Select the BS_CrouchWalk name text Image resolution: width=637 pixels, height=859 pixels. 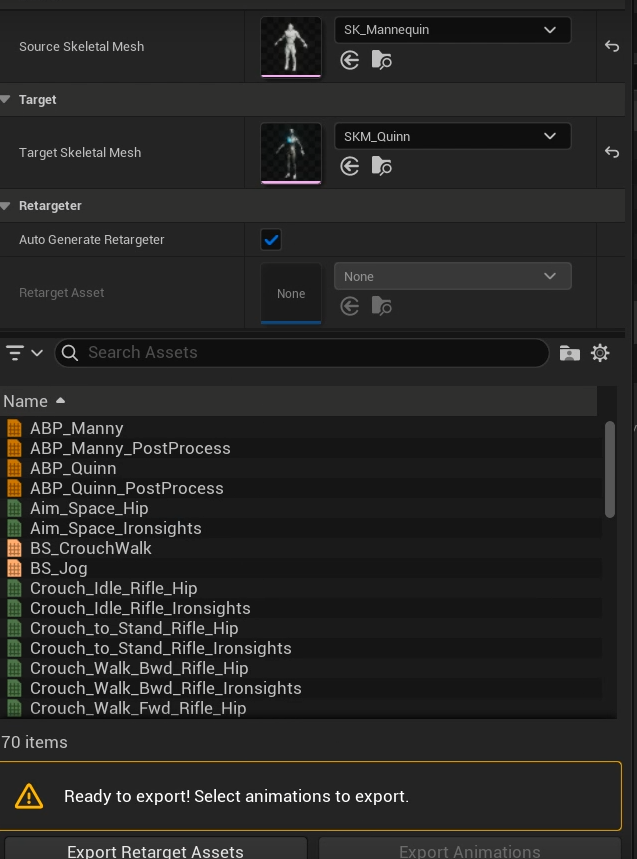click(91, 548)
